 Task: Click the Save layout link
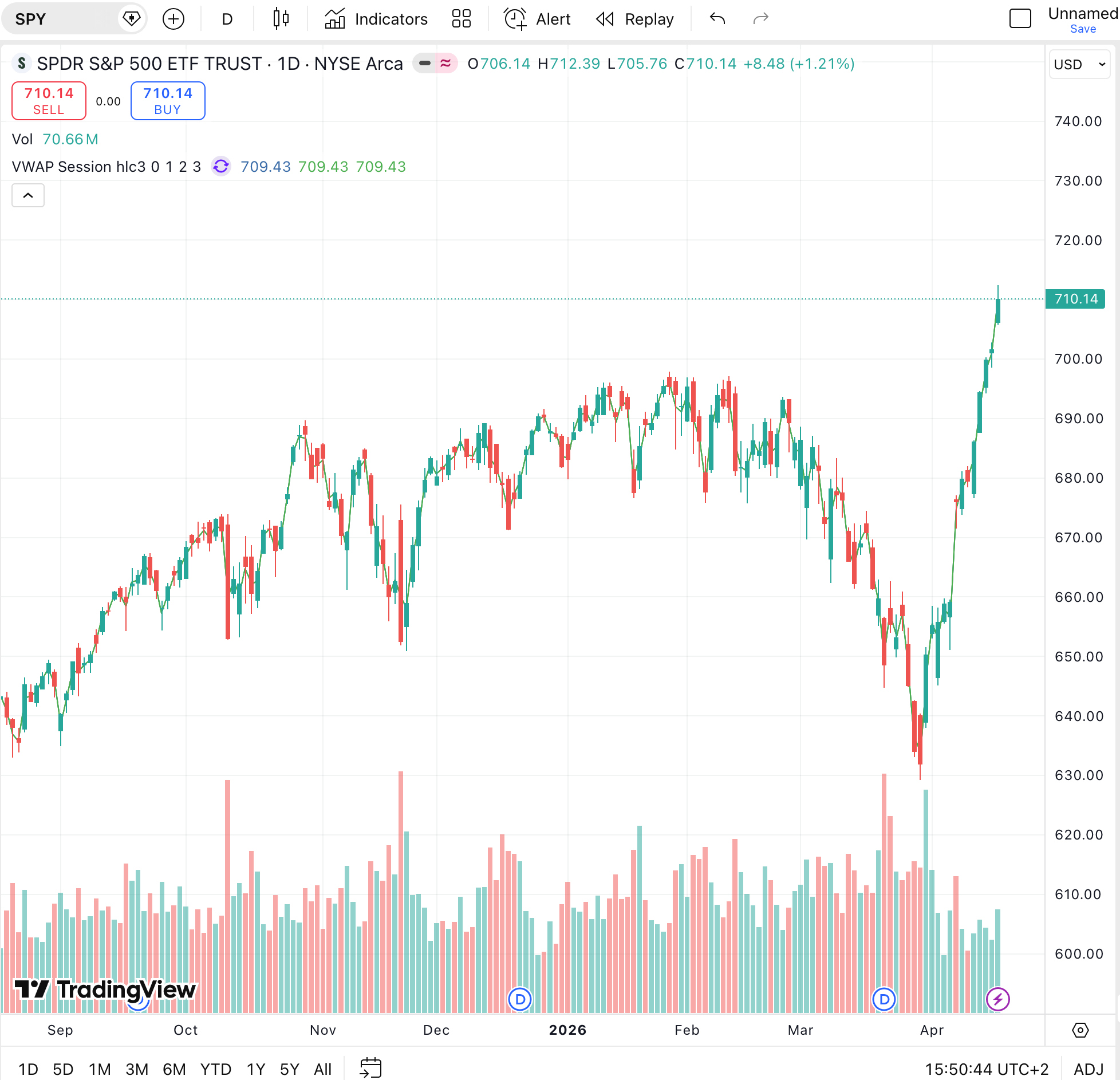[1083, 29]
